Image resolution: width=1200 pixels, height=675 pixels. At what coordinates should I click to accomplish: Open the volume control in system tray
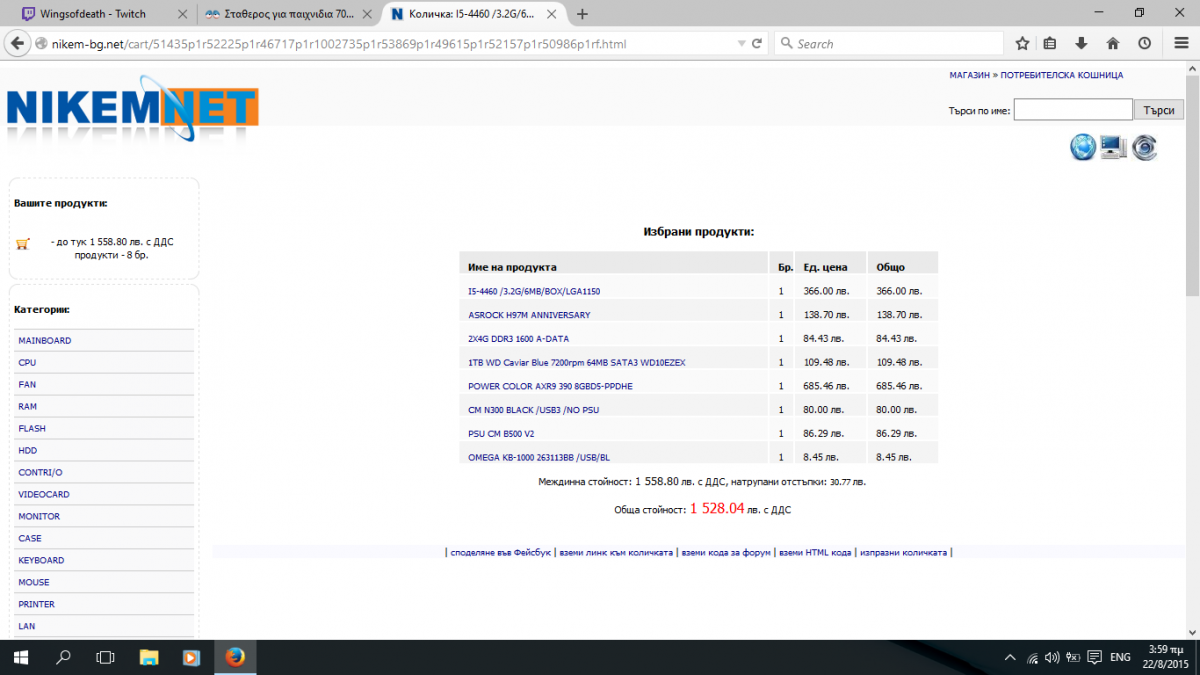1051,657
